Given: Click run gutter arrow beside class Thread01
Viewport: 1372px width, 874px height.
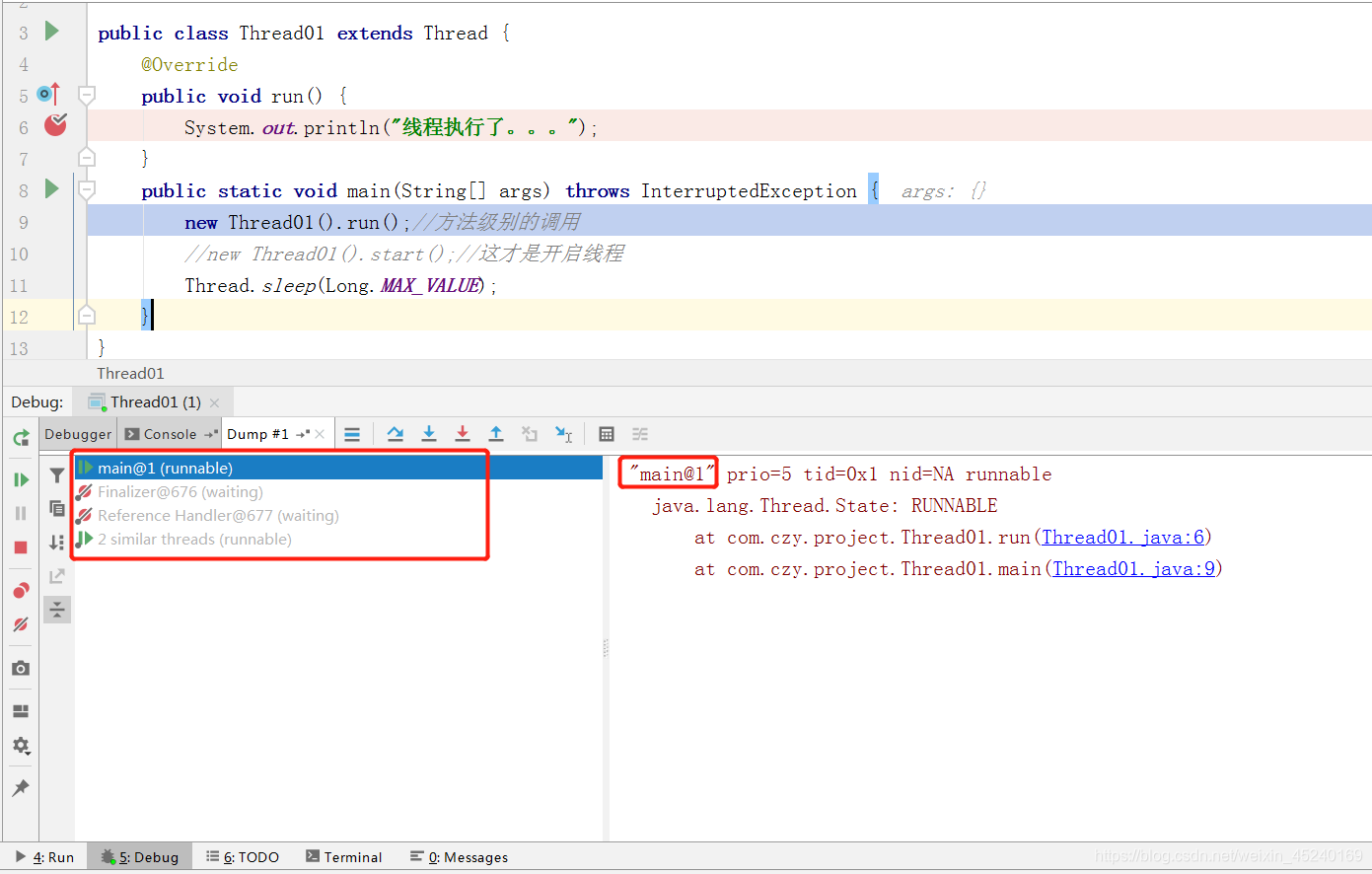Looking at the screenshot, I should 52,32.
